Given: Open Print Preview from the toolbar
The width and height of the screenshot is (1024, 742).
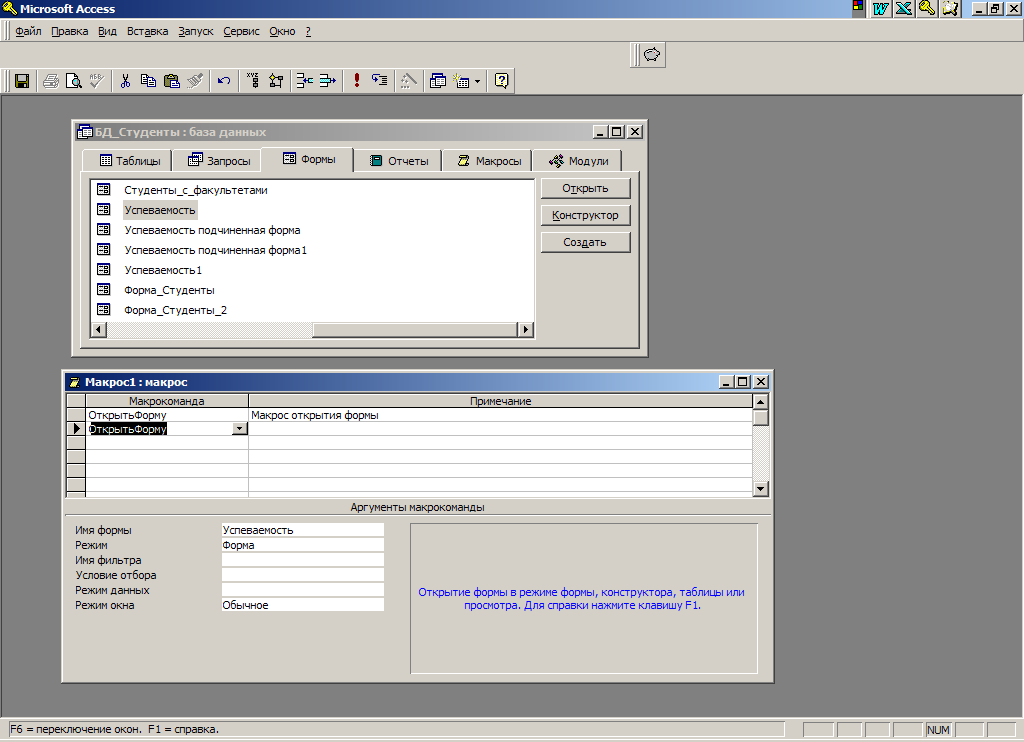Looking at the screenshot, I should pyautogui.click(x=74, y=81).
